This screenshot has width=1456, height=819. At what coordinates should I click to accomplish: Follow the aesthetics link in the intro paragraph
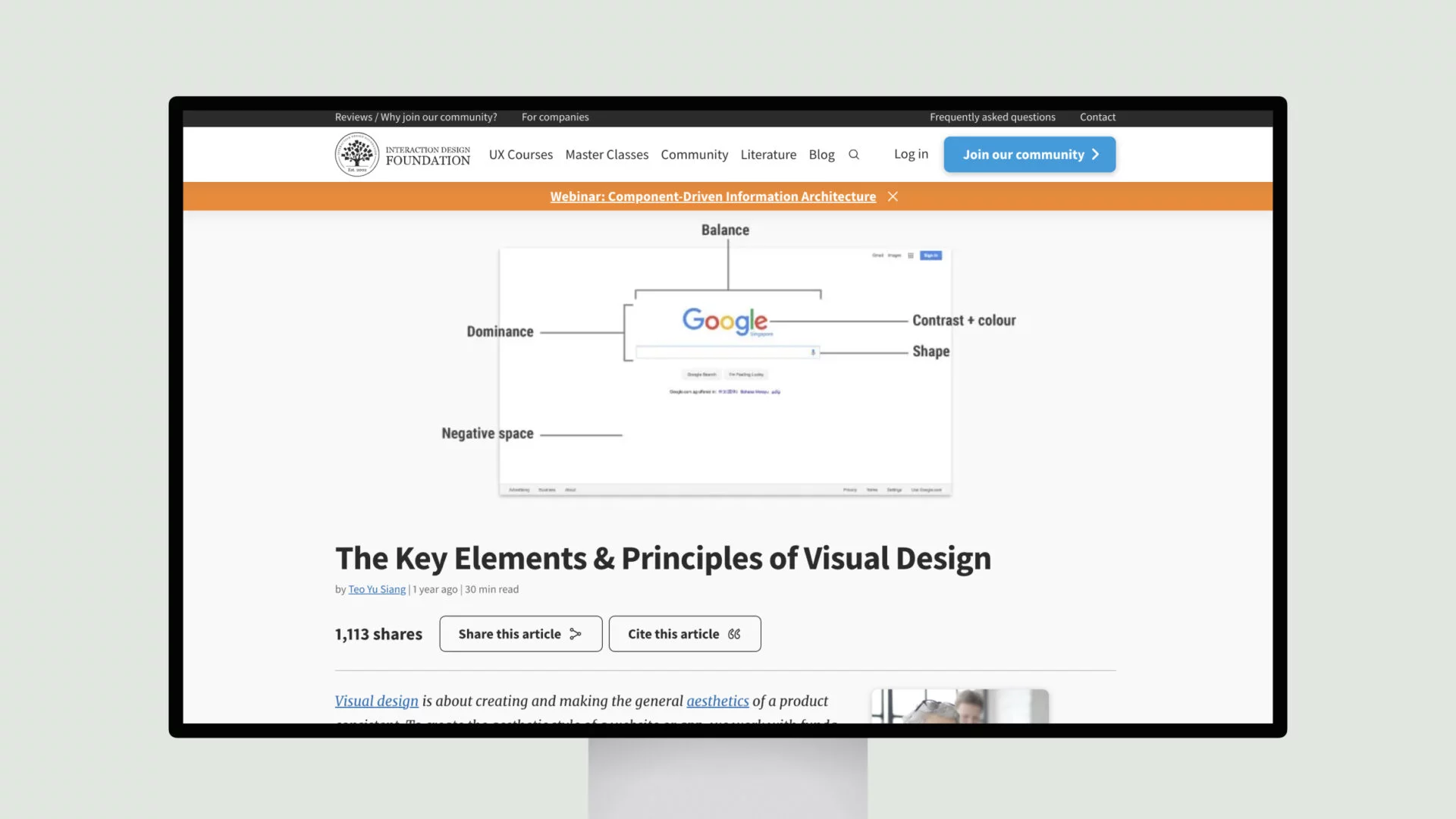coord(717,701)
